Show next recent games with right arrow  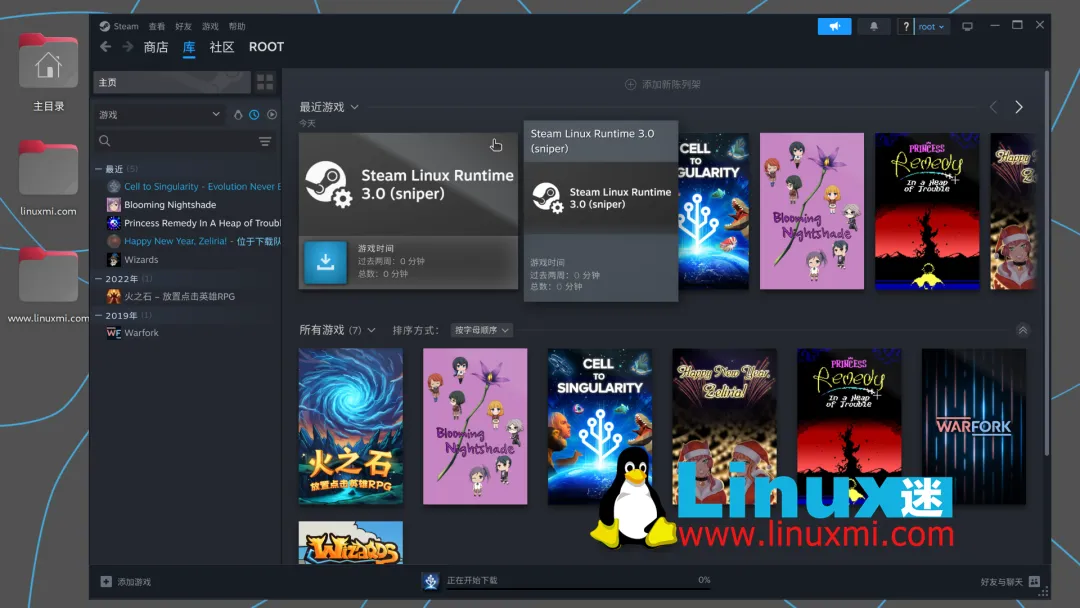point(1019,107)
